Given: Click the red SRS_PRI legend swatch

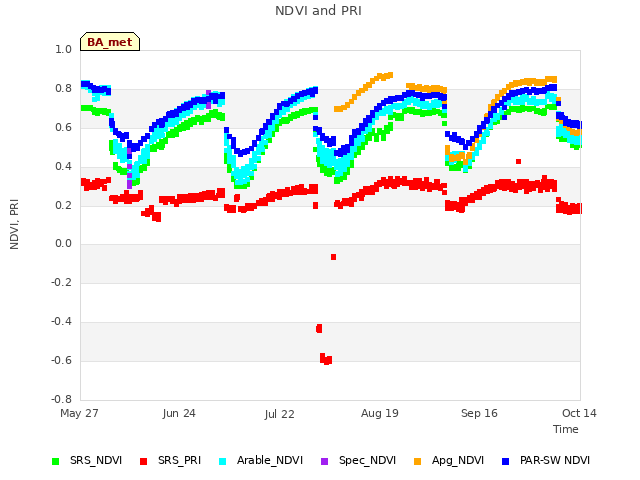Looking at the screenshot, I should coord(143,461).
